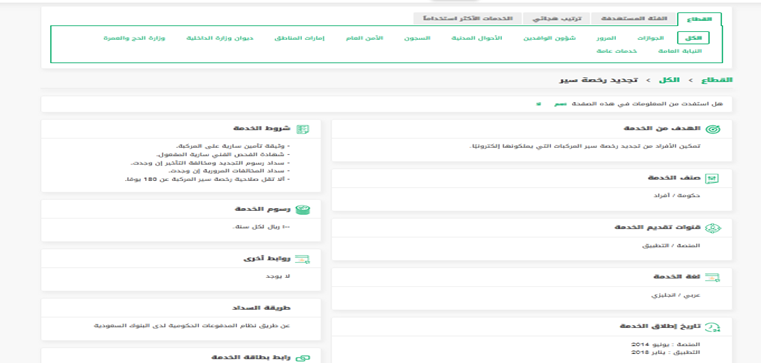Click the coins icon beside رسوم الخدمة

(x=303, y=210)
